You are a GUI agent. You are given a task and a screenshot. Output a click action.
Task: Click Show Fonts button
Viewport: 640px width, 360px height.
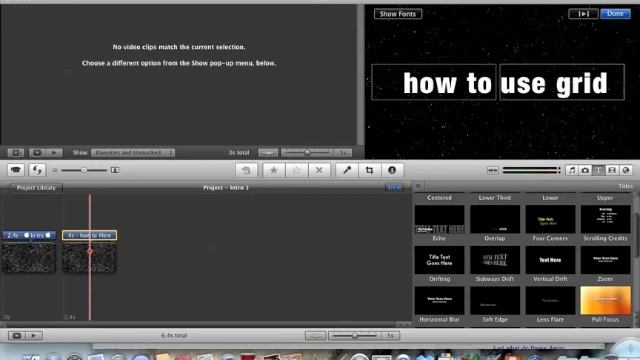pos(398,14)
